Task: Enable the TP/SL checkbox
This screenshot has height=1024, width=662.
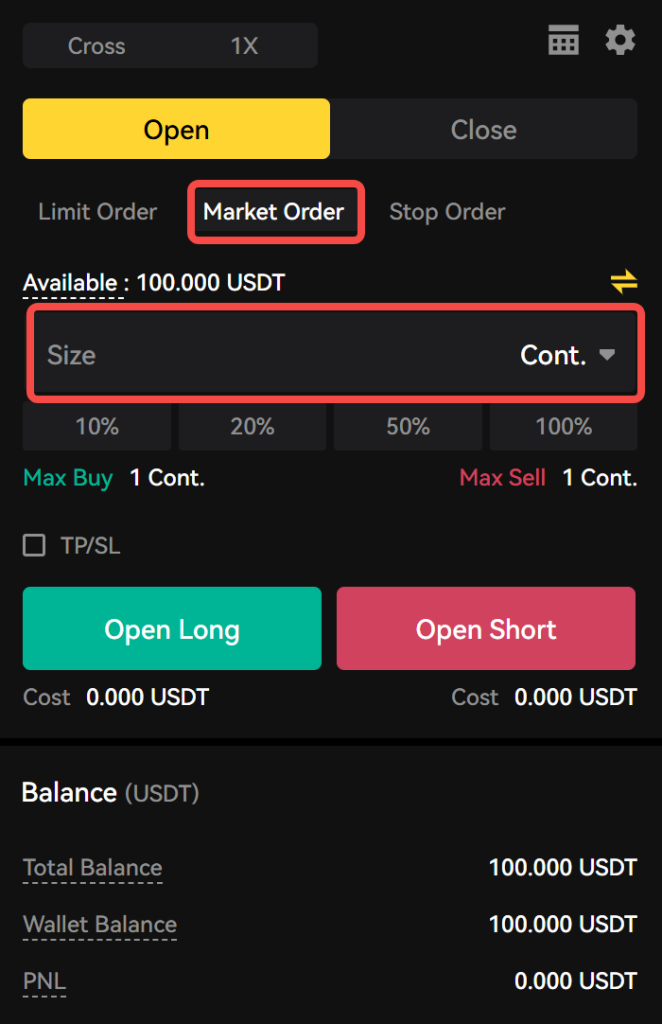Action: (33, 545)
